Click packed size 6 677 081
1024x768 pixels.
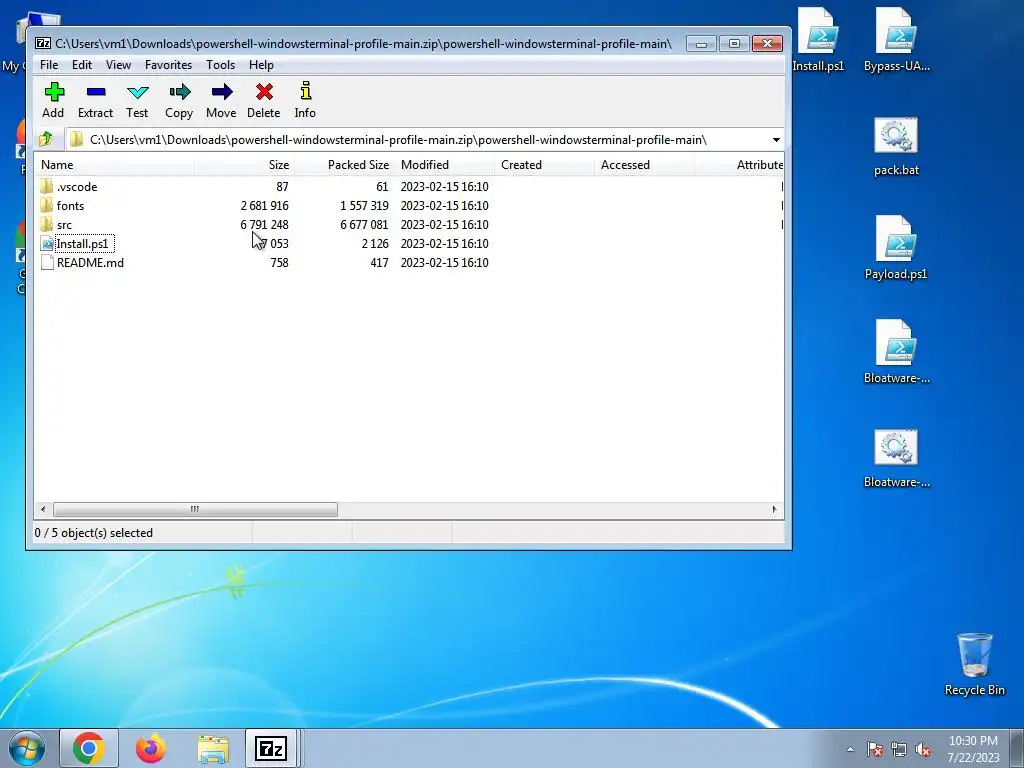[x=364, y=225]
